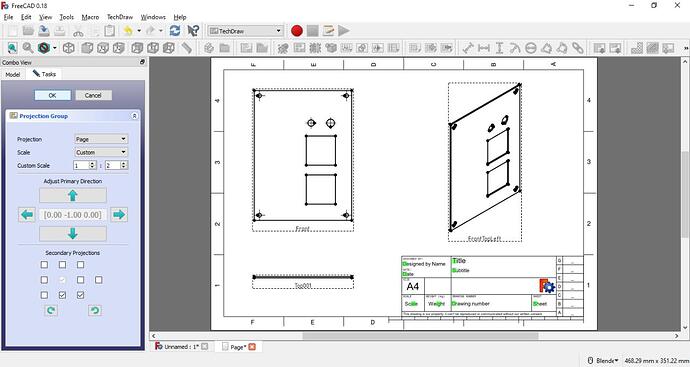Rotate projection clockwise with green icon
690x367 pixels.
pyautogui.click(x=51, y=310)
